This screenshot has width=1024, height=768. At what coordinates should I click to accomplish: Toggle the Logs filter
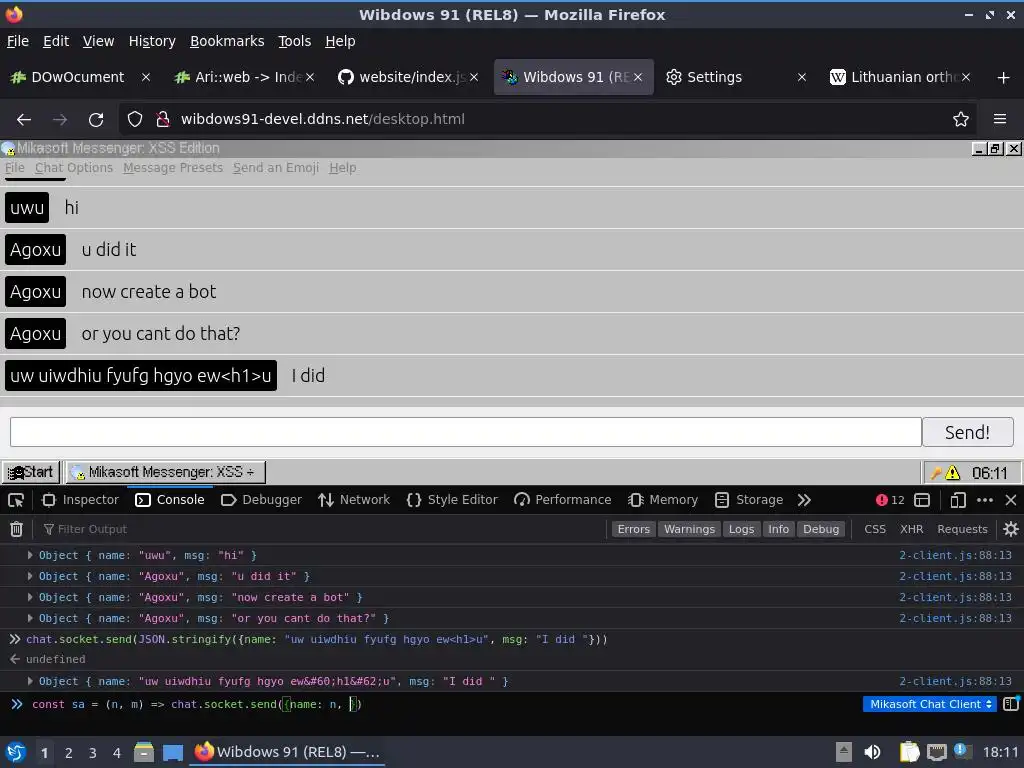coord(741,529)
